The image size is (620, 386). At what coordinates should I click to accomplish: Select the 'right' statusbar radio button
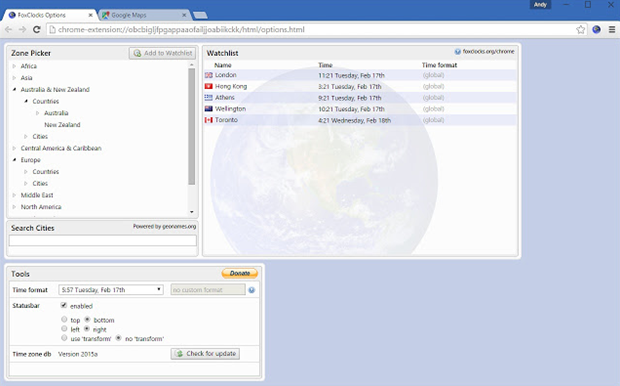tap(87, 329)
